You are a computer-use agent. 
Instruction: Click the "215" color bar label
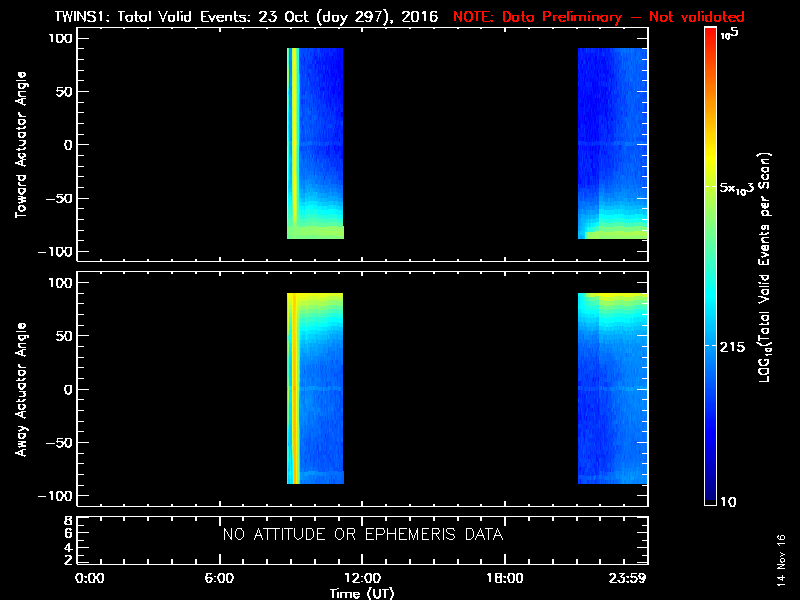[x=732, y=347]
